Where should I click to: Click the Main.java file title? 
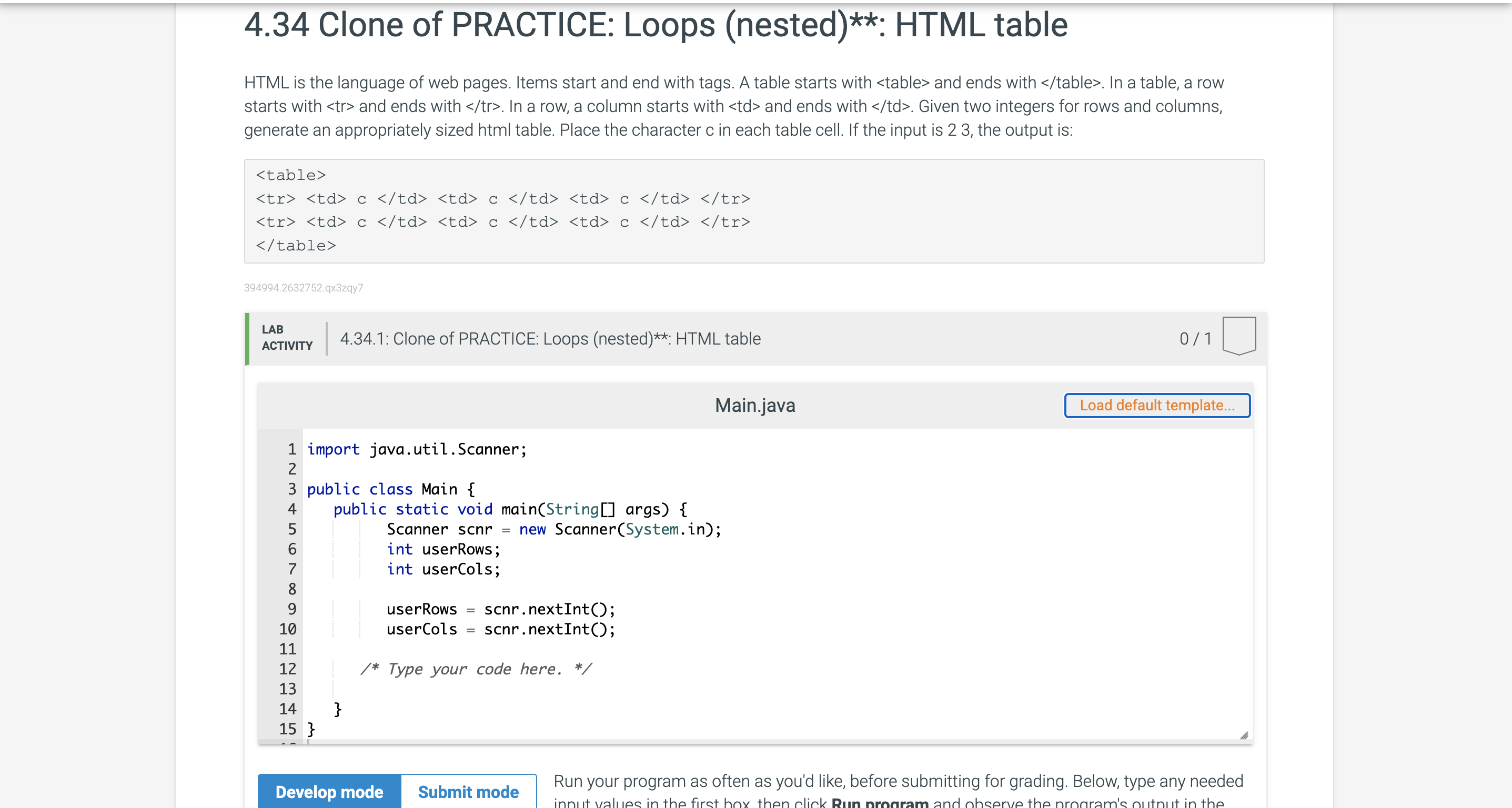click(755, 406)
